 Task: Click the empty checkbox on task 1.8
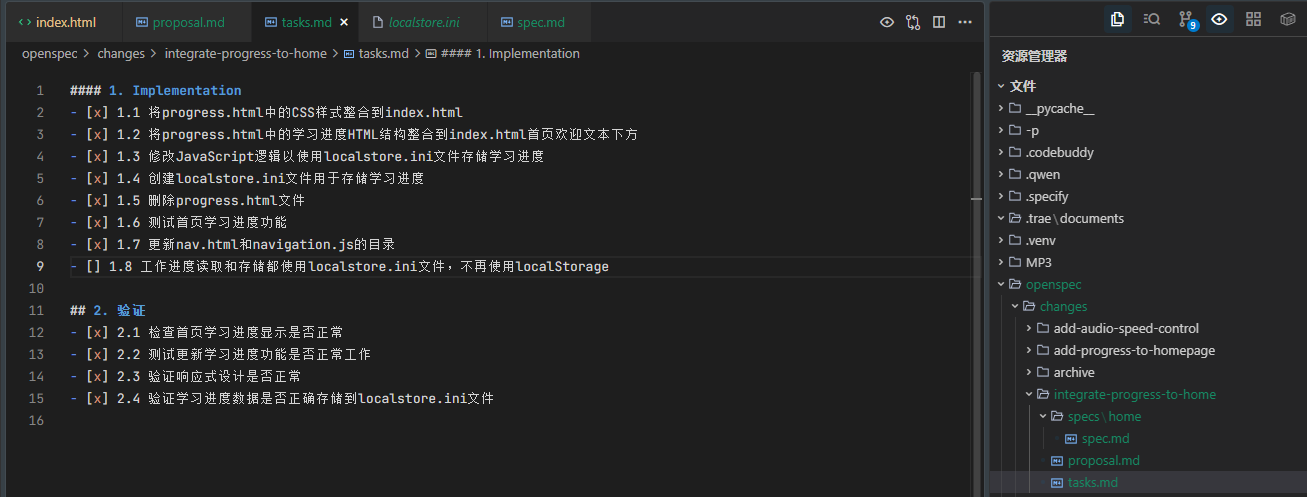pyautogui.click(x=93, y=266)
